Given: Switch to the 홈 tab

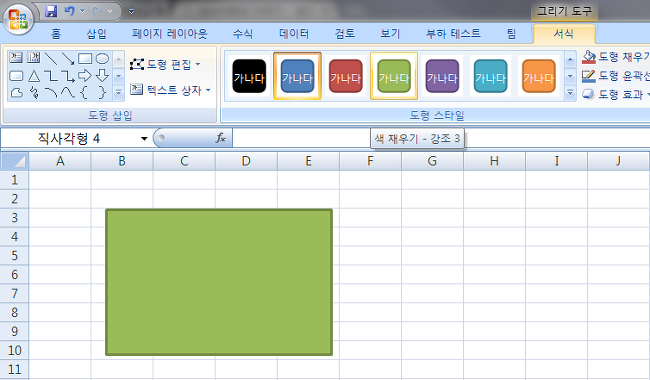Looking at the screenshot, I should [x=56, y=34].
